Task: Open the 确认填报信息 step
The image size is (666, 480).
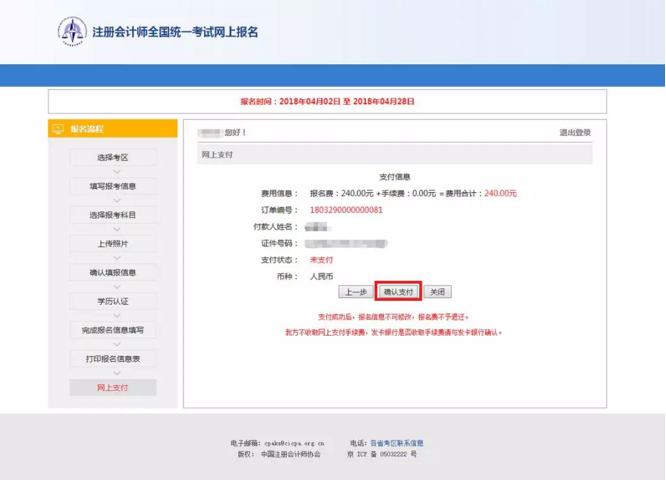Action: point(113,272)
